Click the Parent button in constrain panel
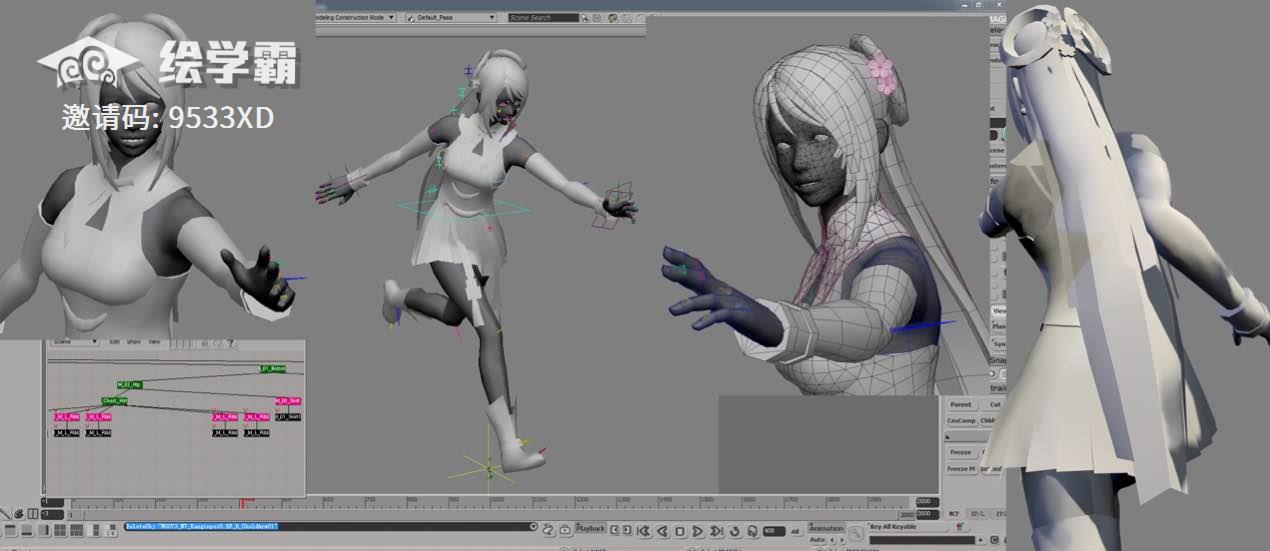Viewport: 1270px width, 551px height. (x=960, y=405)
